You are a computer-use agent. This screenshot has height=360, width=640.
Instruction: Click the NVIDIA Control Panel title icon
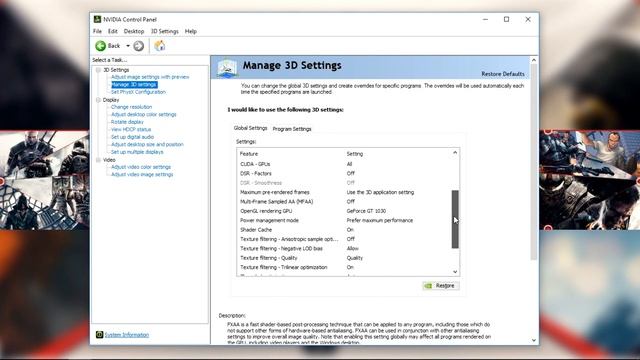pos(97,19)
